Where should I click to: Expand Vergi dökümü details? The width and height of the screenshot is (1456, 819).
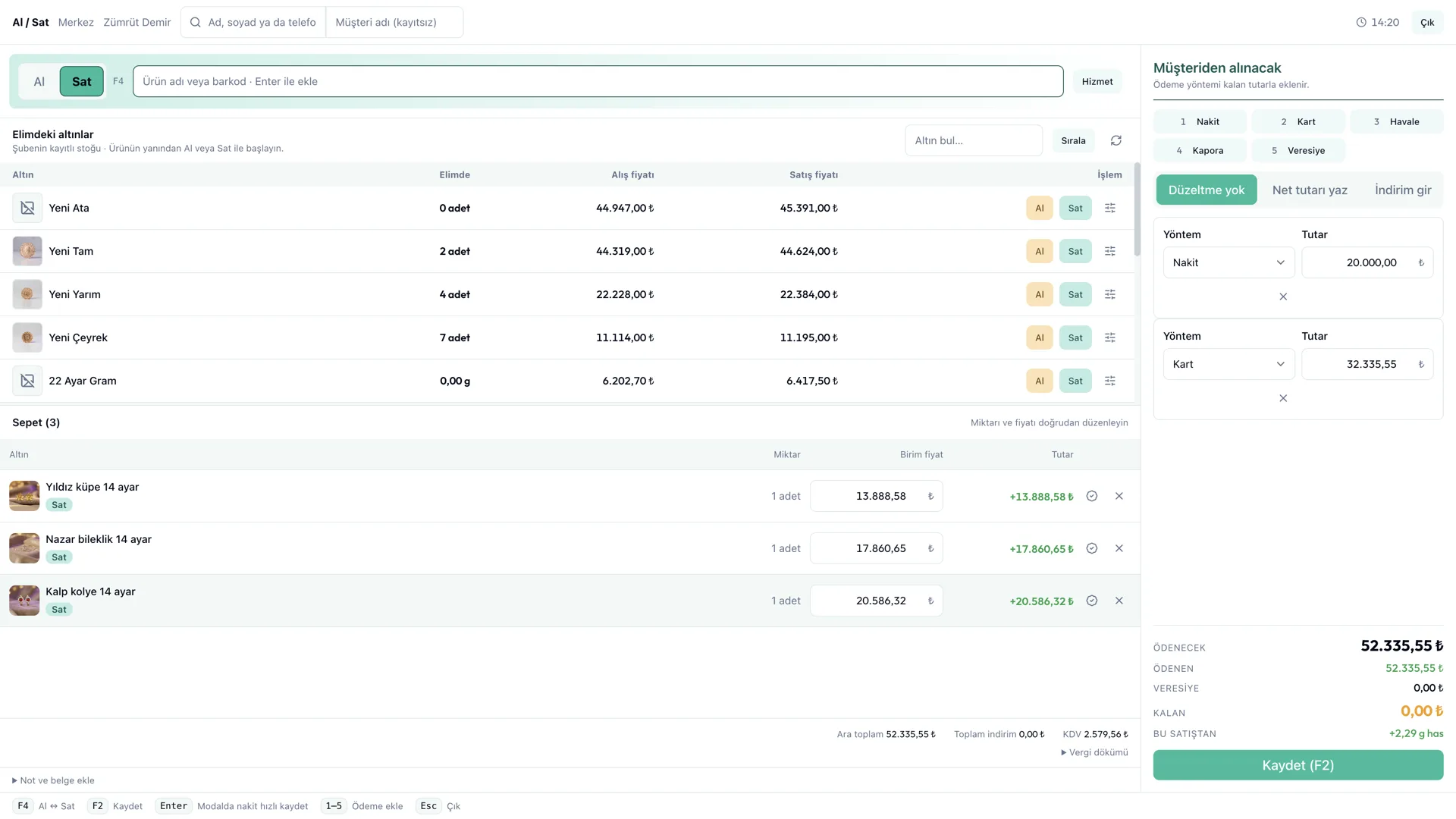coord(1094,752)
